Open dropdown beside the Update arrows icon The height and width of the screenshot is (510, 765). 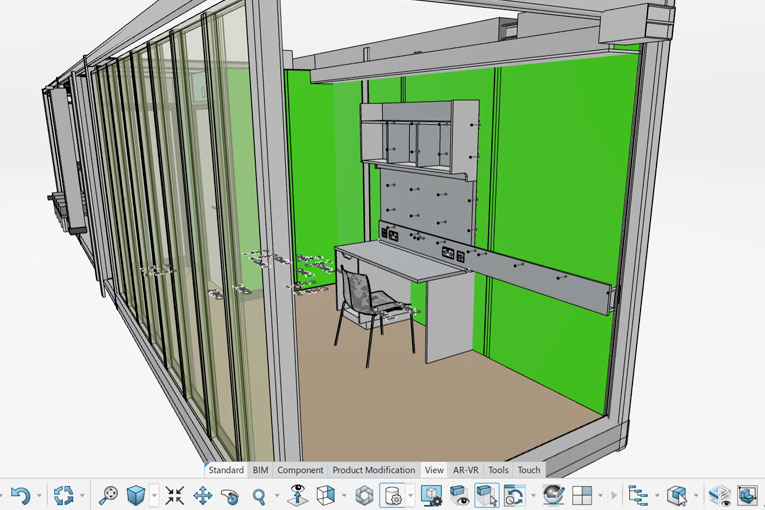pos(82,496)
